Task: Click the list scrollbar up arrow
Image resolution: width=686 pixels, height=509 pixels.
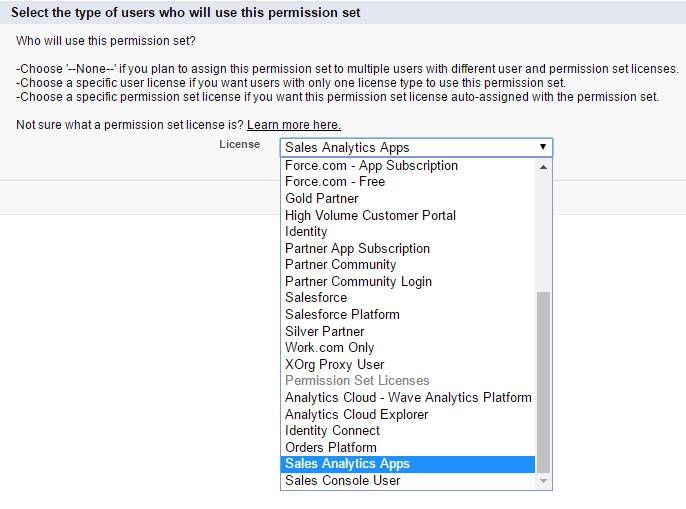Action: click(544, 166)
